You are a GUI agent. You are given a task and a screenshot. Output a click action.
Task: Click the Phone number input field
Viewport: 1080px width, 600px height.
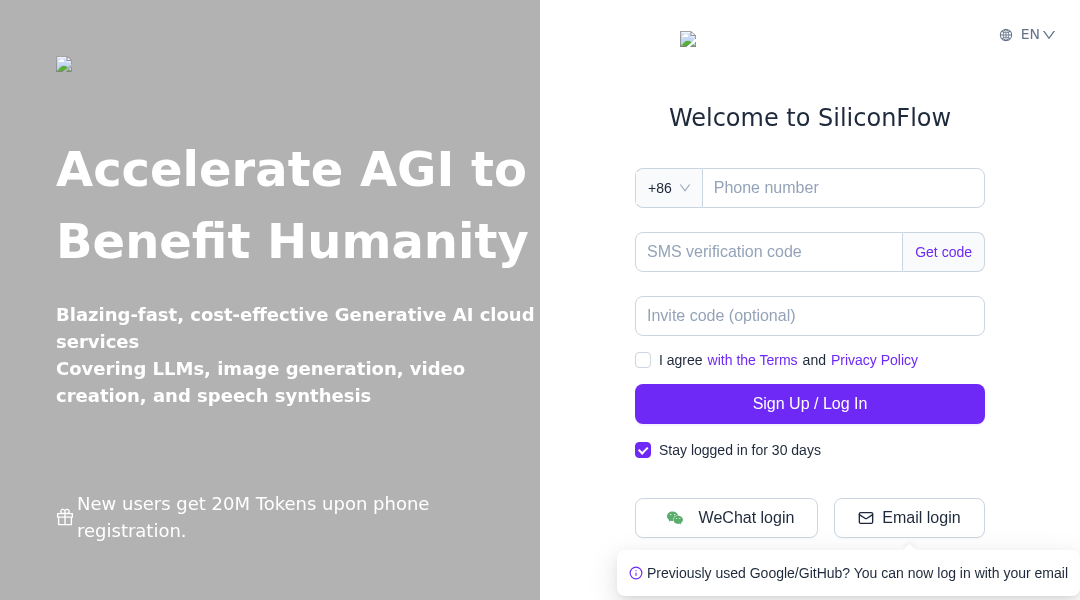[843, 187]
